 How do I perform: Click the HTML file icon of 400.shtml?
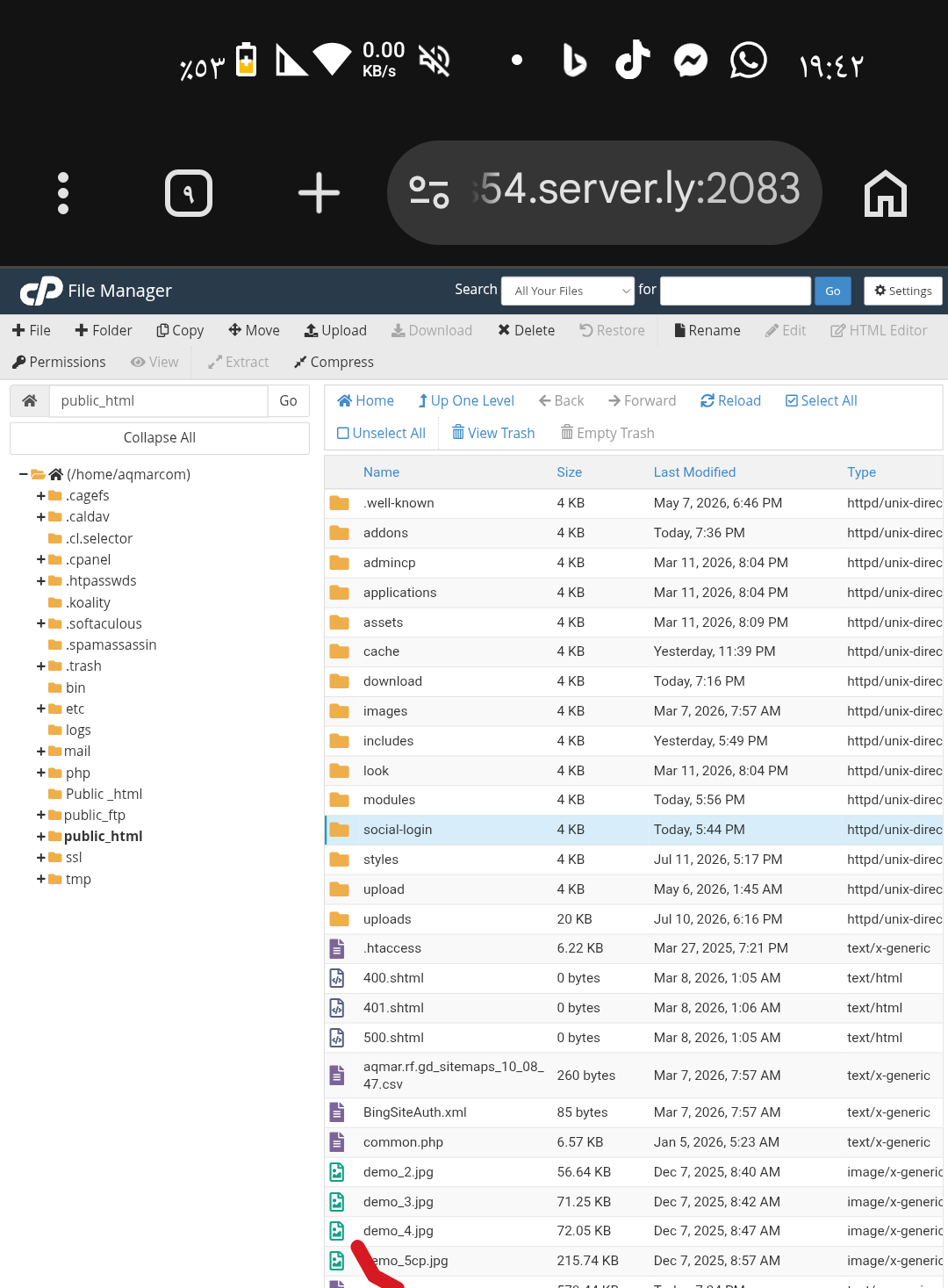tap(337, 978)
